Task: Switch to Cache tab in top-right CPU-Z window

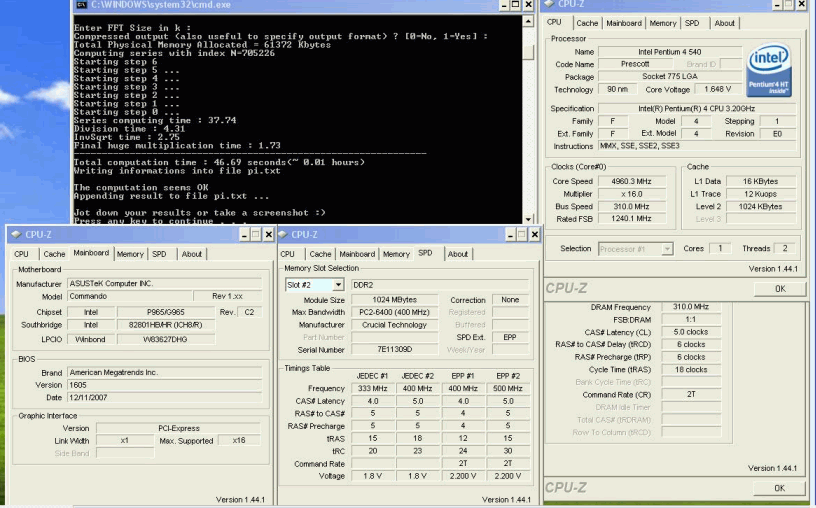Action: 587,23
